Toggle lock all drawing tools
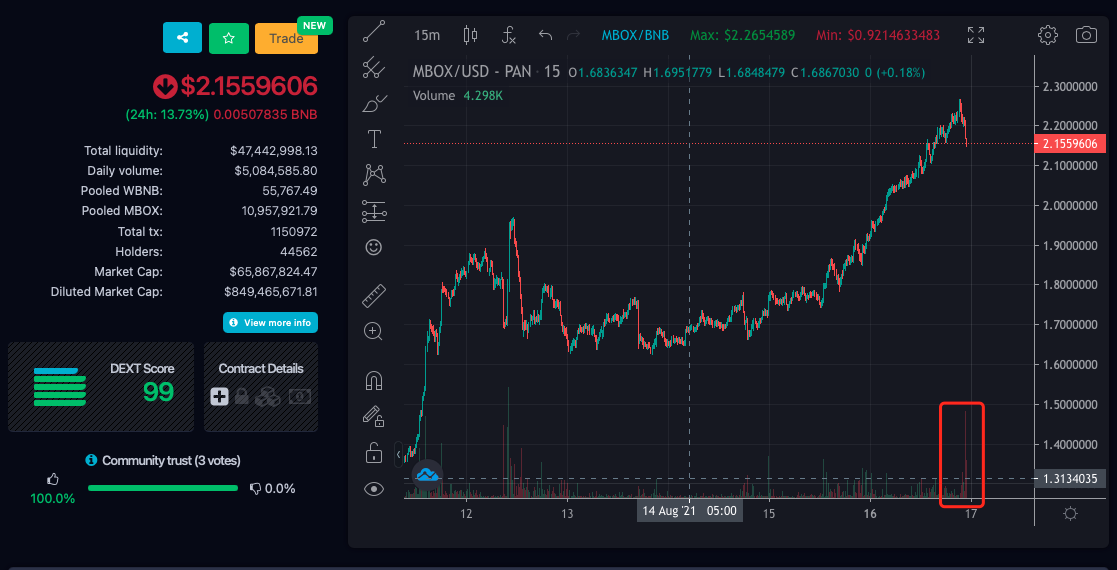This screenshot has width=1117, height=570. tap(373, 452)
